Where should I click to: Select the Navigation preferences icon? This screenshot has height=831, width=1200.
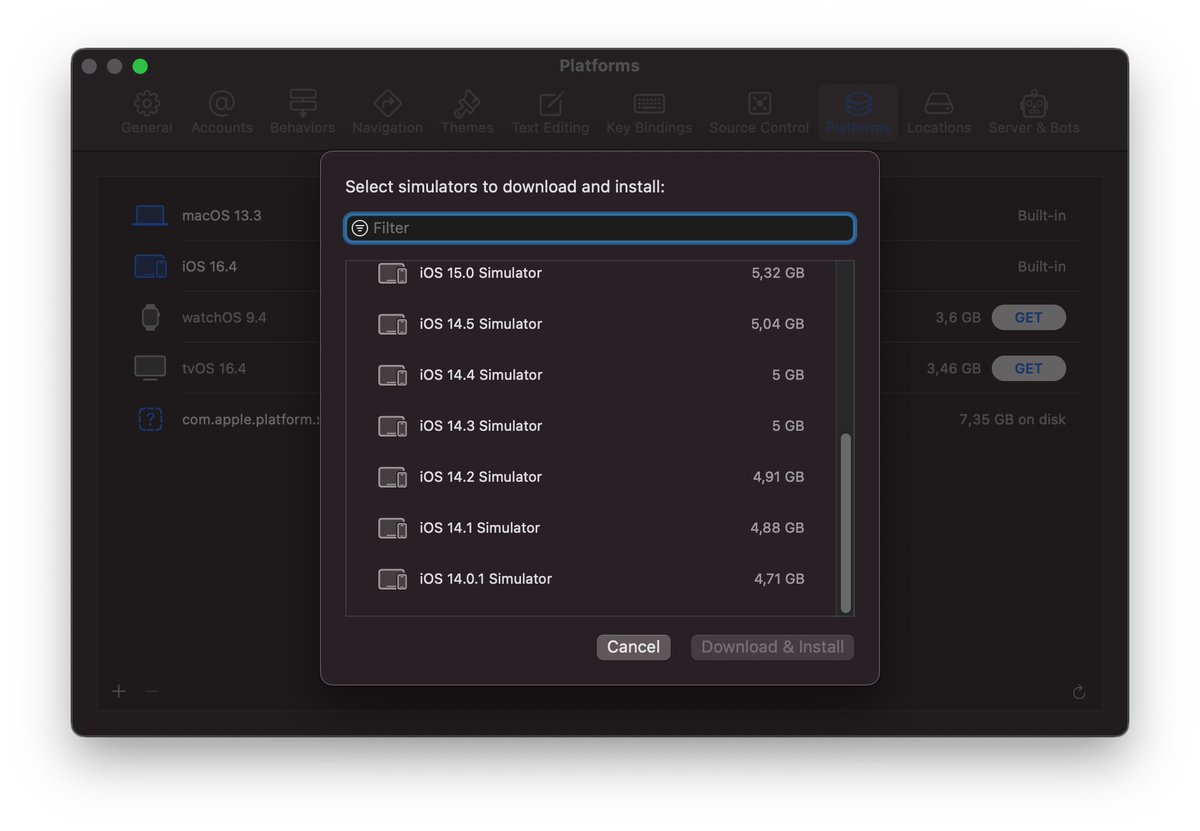387,110
